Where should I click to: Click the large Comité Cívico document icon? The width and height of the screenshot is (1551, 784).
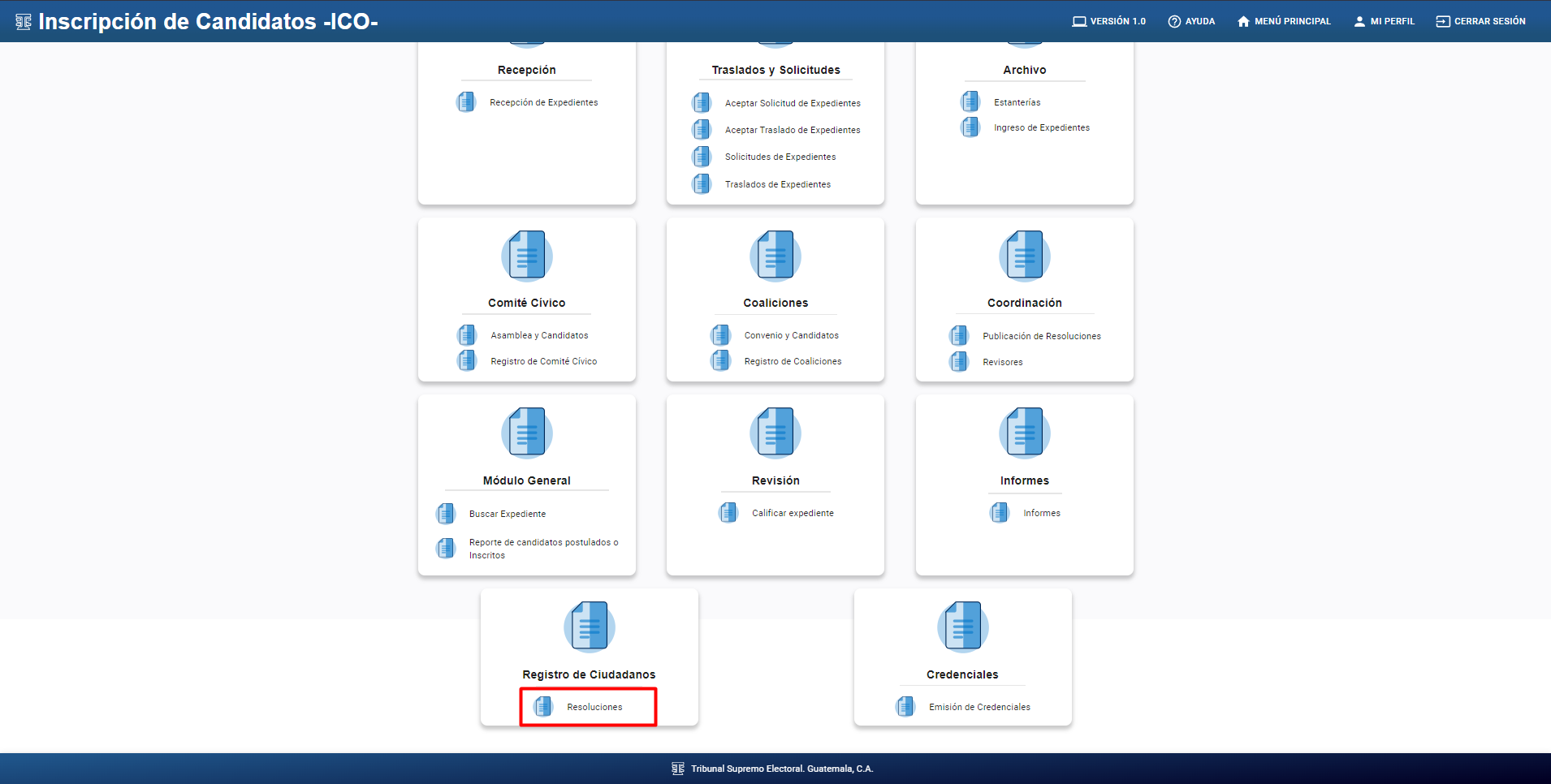pyautogui.click(x=527, y=256)
